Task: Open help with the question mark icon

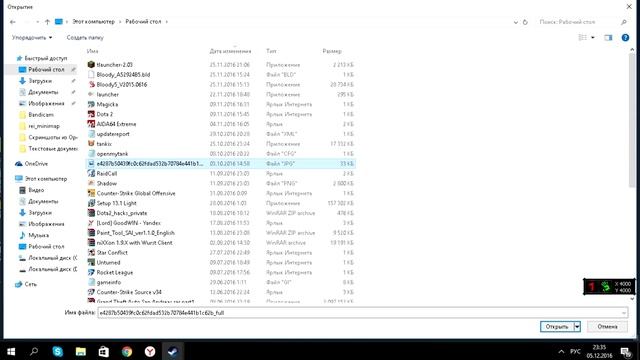Action: 625,38
